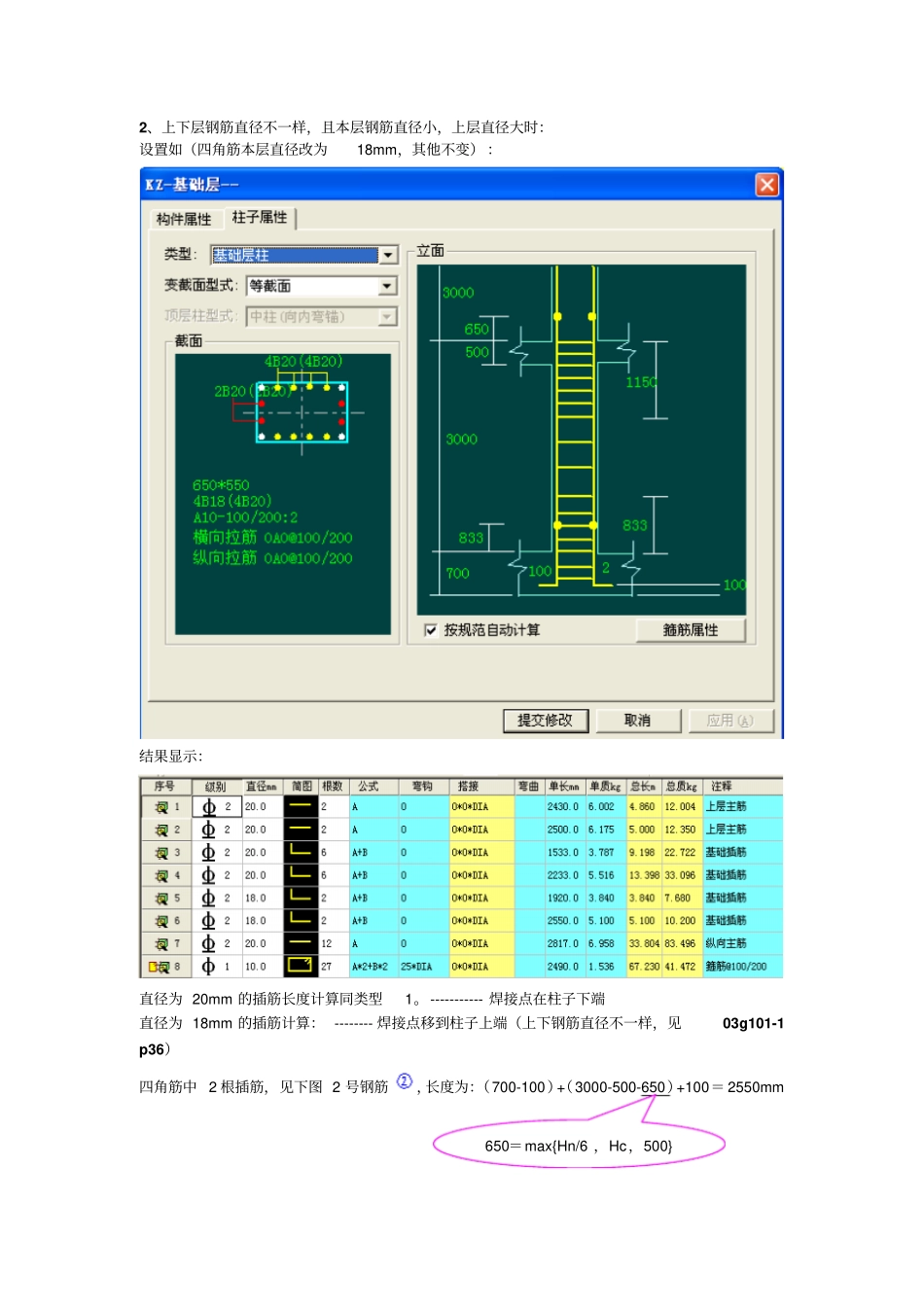
Task: Click the 根数 column header
Action: coord(334,786)
